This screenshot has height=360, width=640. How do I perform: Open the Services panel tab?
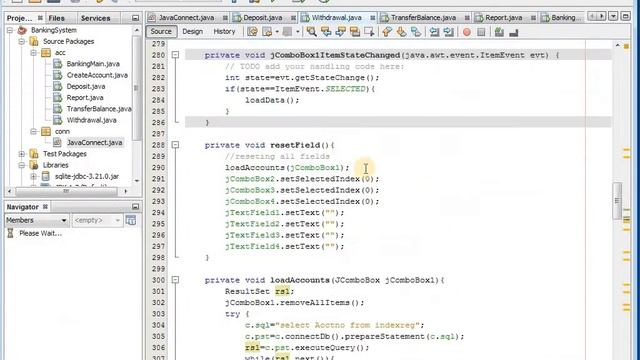pos(95,18)
